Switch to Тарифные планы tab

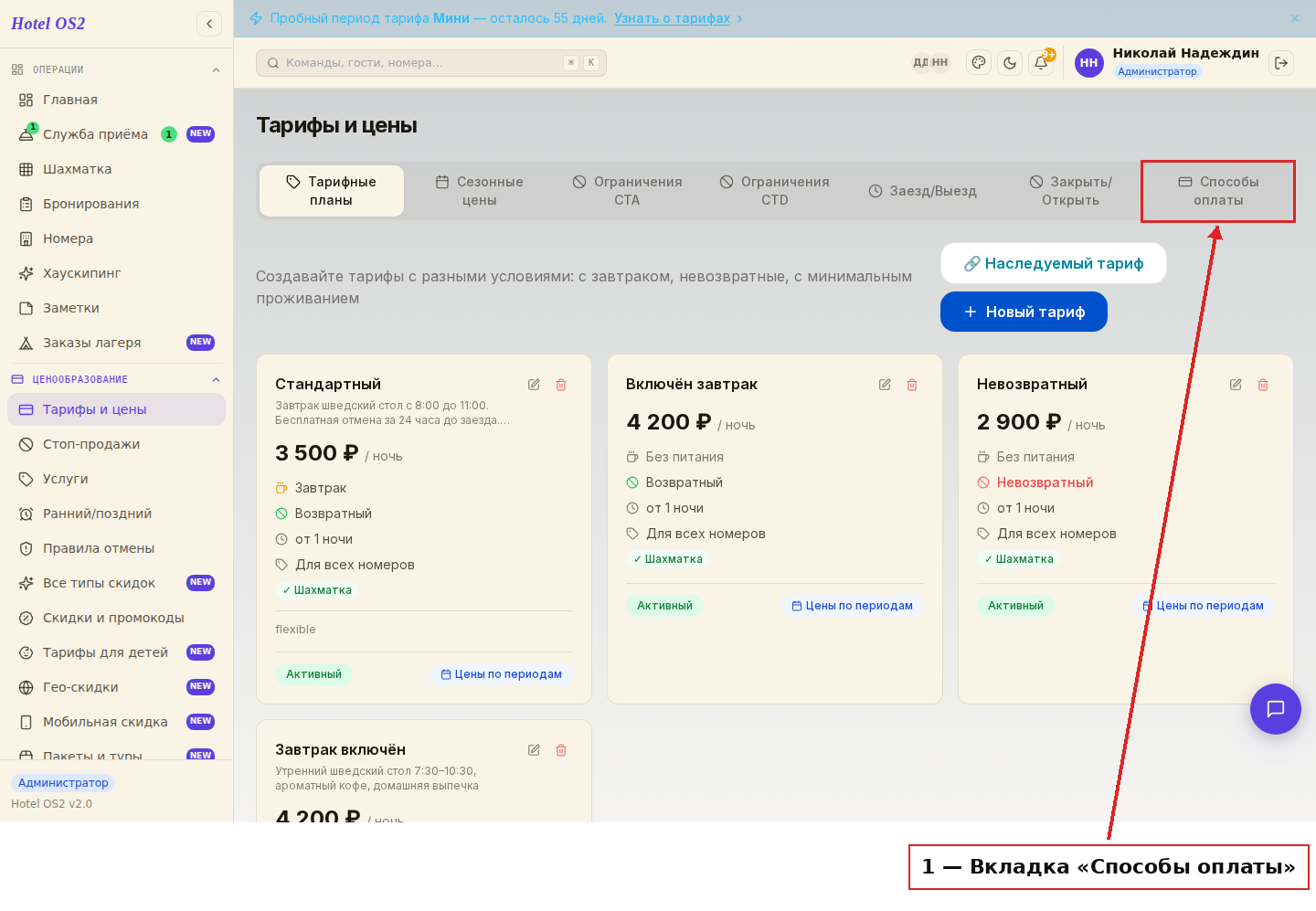click(x=332, y=191)
